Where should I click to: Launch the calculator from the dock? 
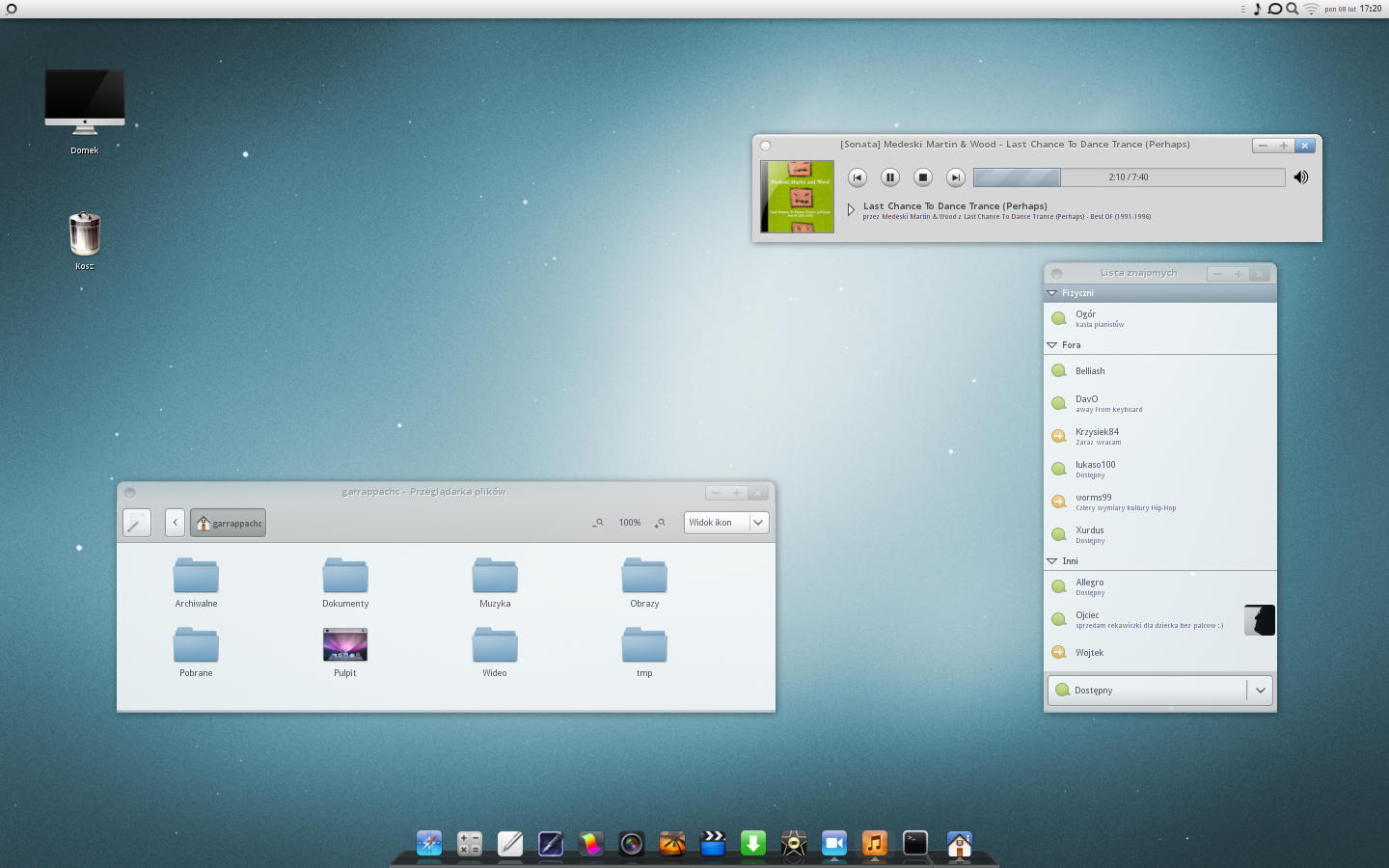coord(470,844)
